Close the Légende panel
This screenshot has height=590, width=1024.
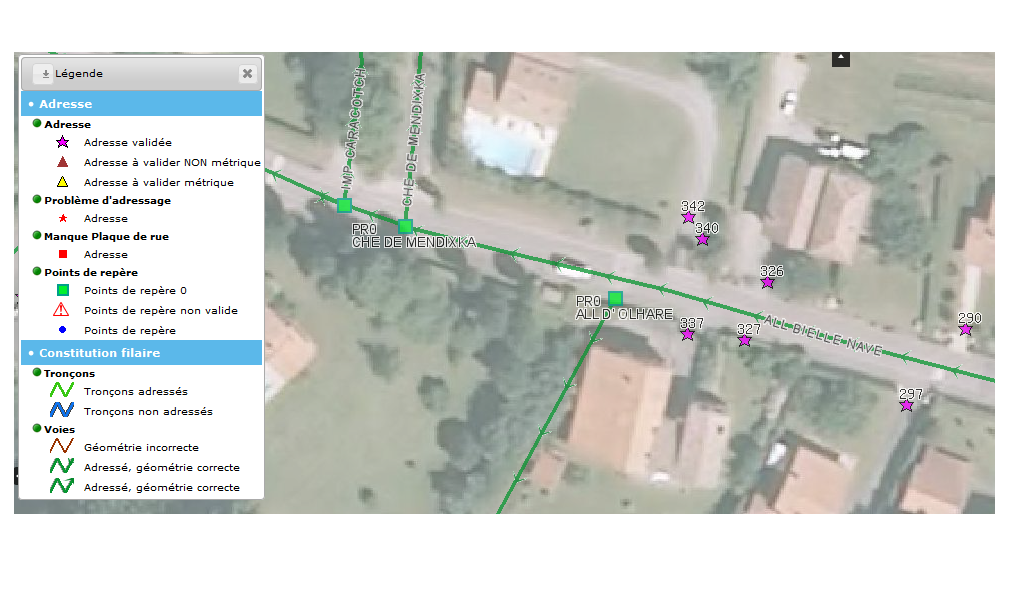coord(247,73)
